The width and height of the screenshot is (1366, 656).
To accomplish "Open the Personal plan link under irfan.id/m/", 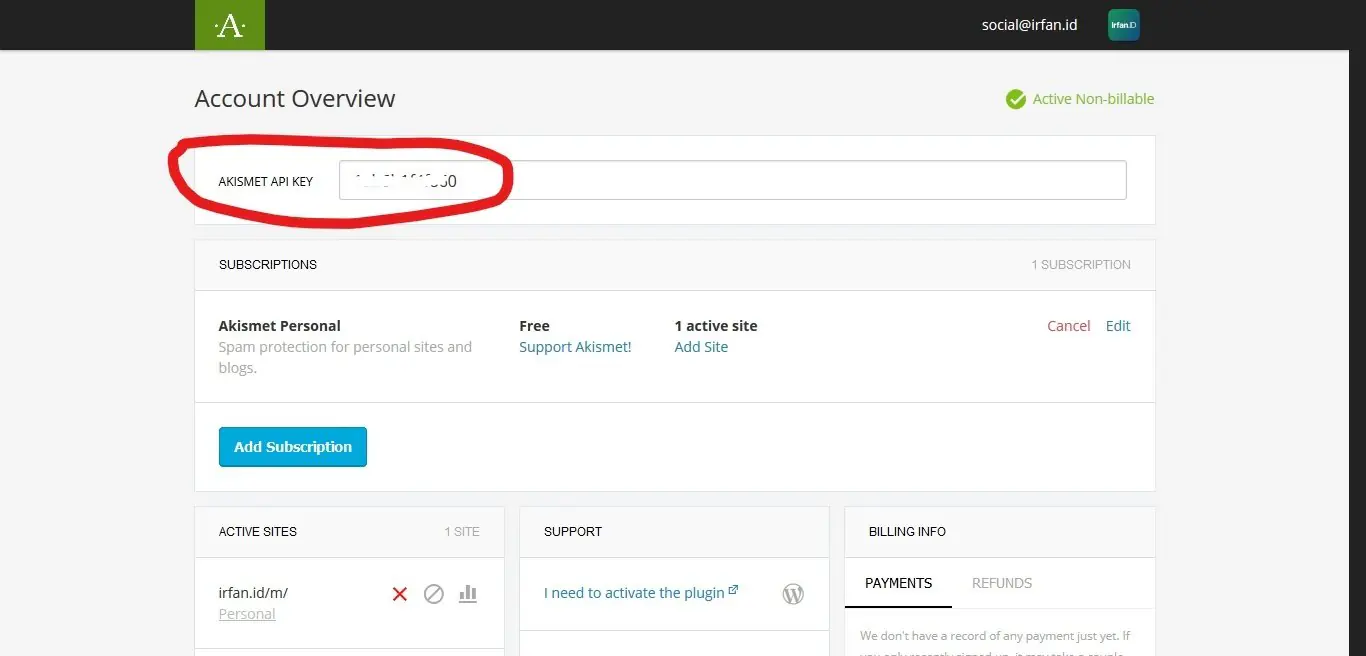I will click(x=246, y=613).
